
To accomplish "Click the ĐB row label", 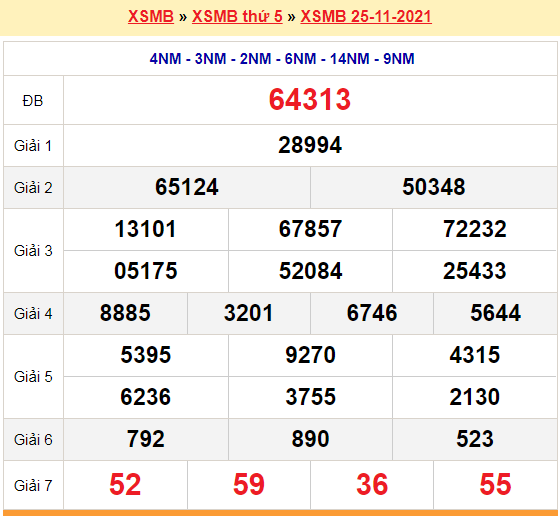I will 33,101.
